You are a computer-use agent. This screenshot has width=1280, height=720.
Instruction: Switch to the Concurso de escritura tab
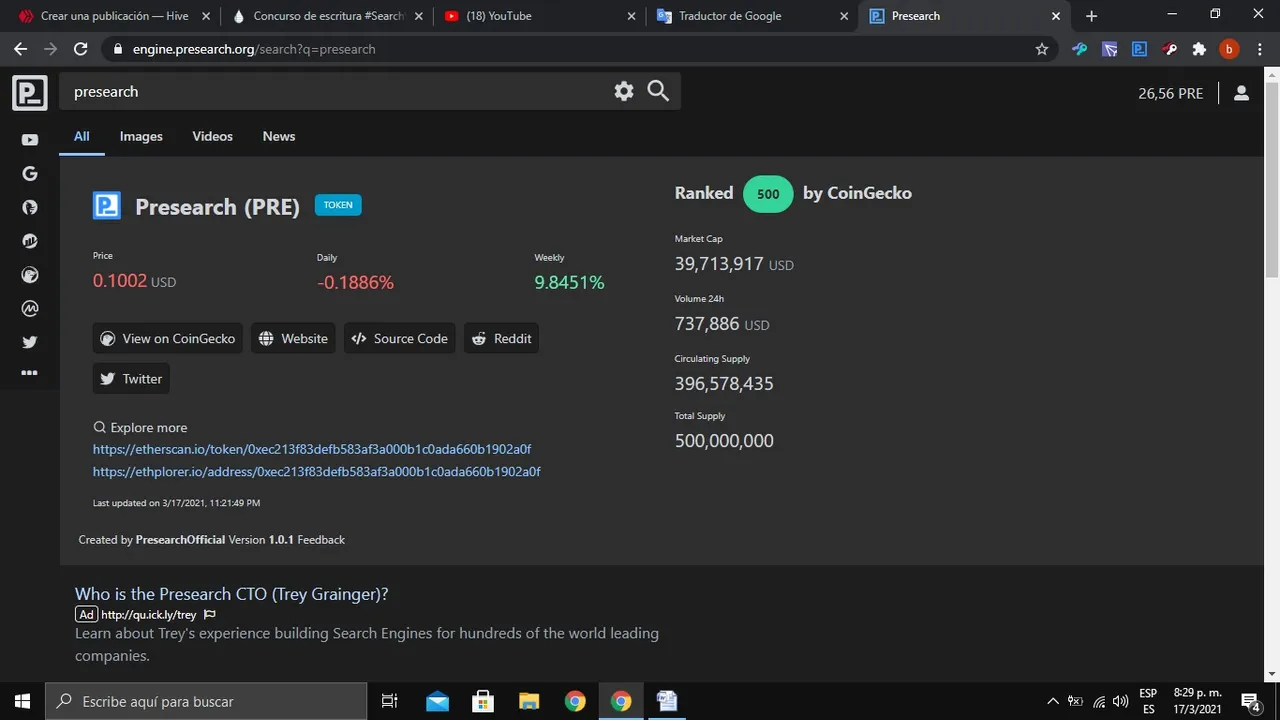click(326, 16)
